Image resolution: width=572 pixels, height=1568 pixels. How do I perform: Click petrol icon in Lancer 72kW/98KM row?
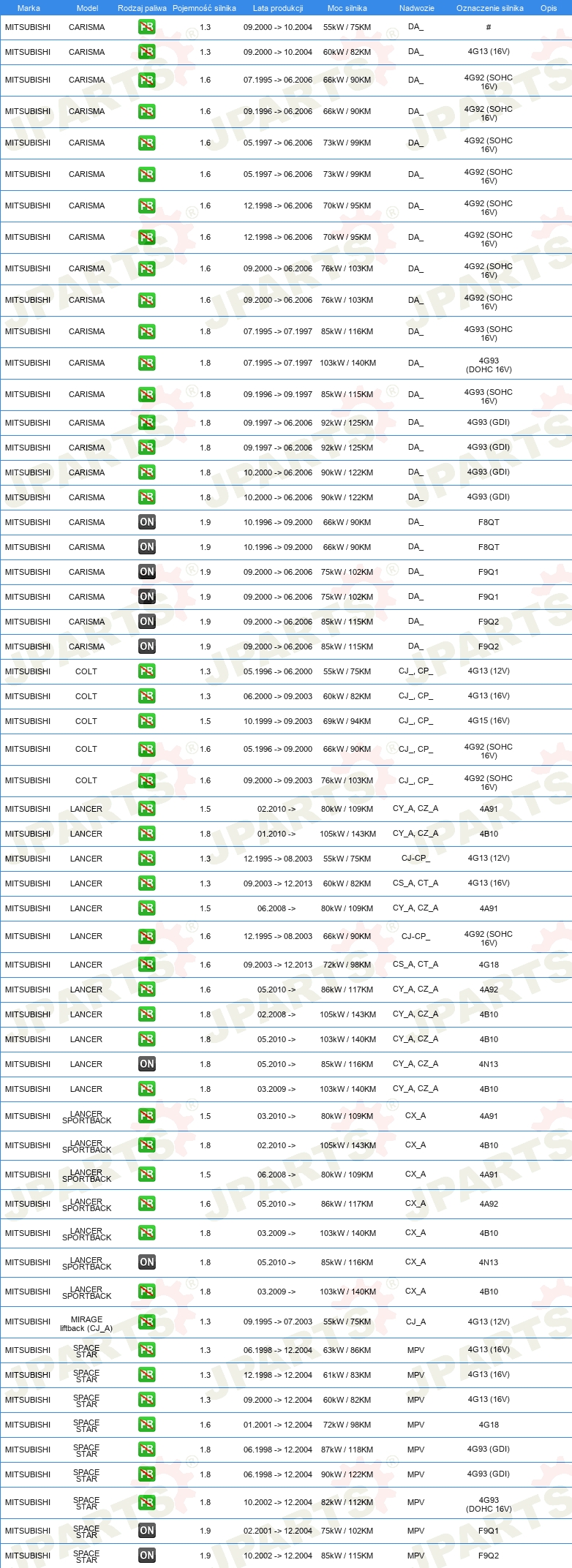[x=147, y=965]
